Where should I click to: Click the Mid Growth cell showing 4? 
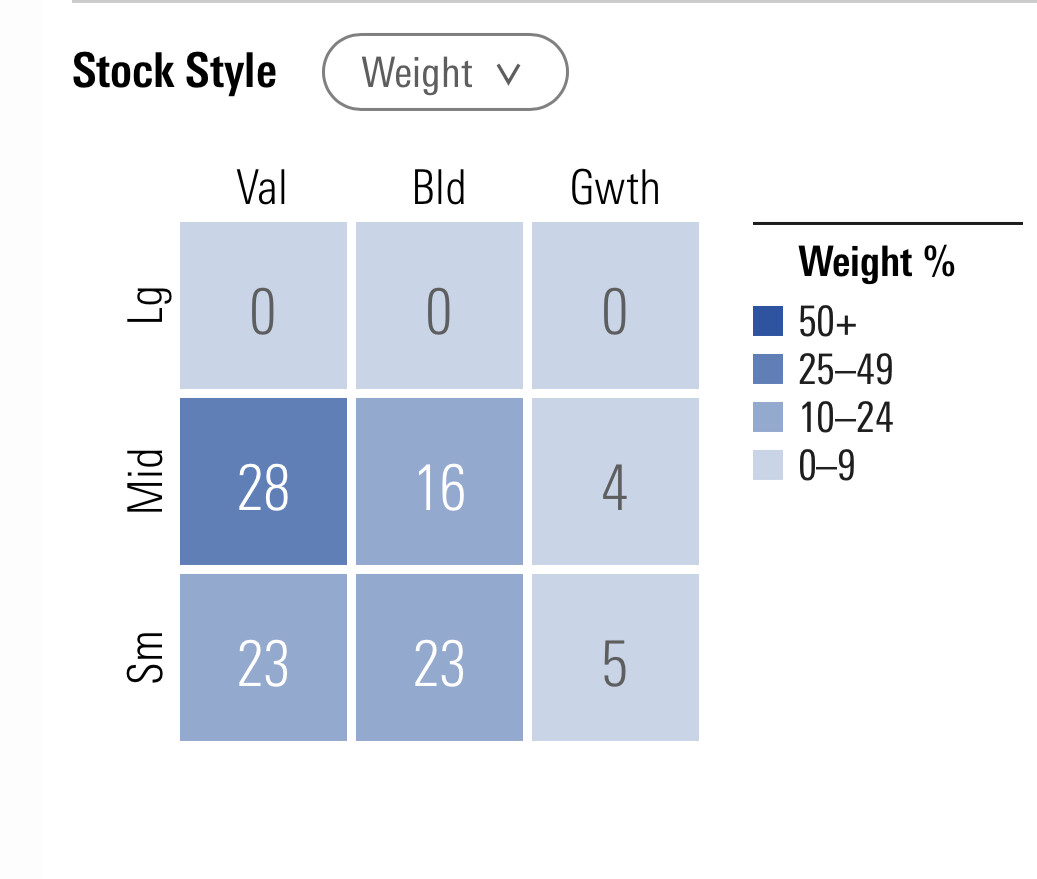(615, 482)
